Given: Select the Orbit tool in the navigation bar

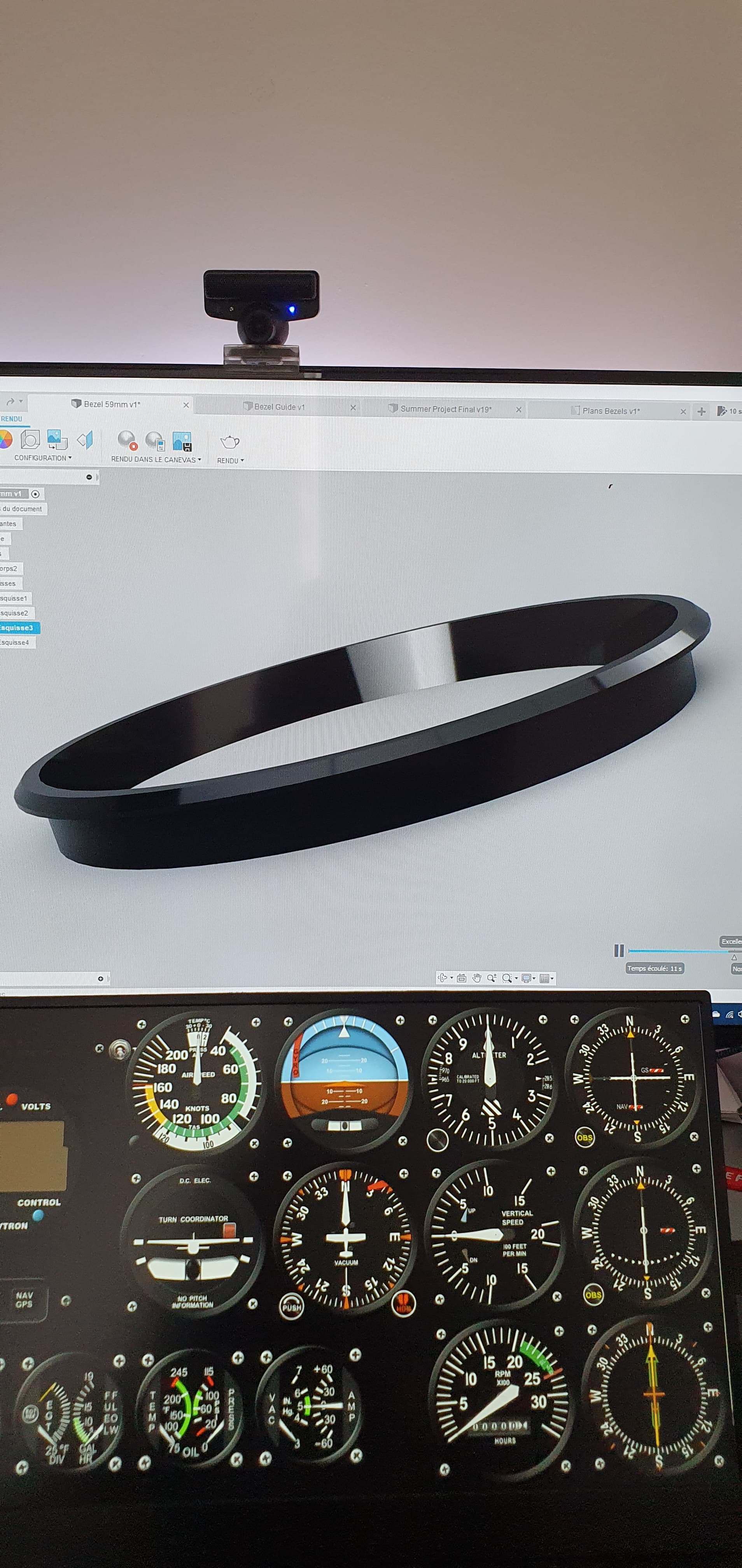Looking at the screenshot, I should coord(443,978).
